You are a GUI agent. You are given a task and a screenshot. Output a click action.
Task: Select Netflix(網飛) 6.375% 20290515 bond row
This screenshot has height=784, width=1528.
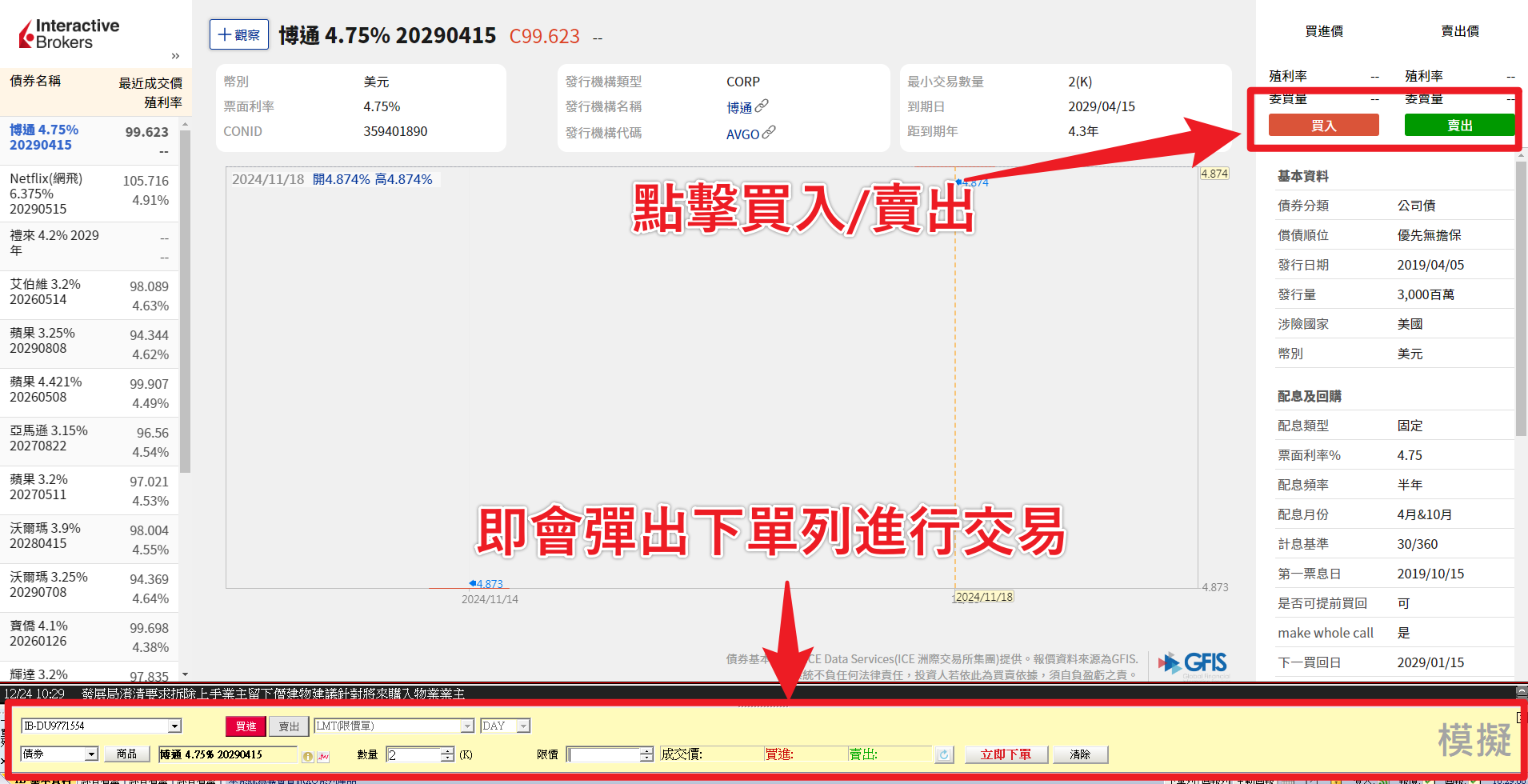(90, 194)
